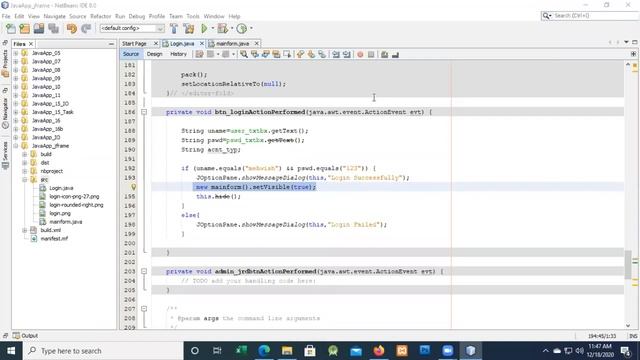Click the Stop Macro Recording square icon
Viewport: 640px width, 360px height.
click(371, 54)
